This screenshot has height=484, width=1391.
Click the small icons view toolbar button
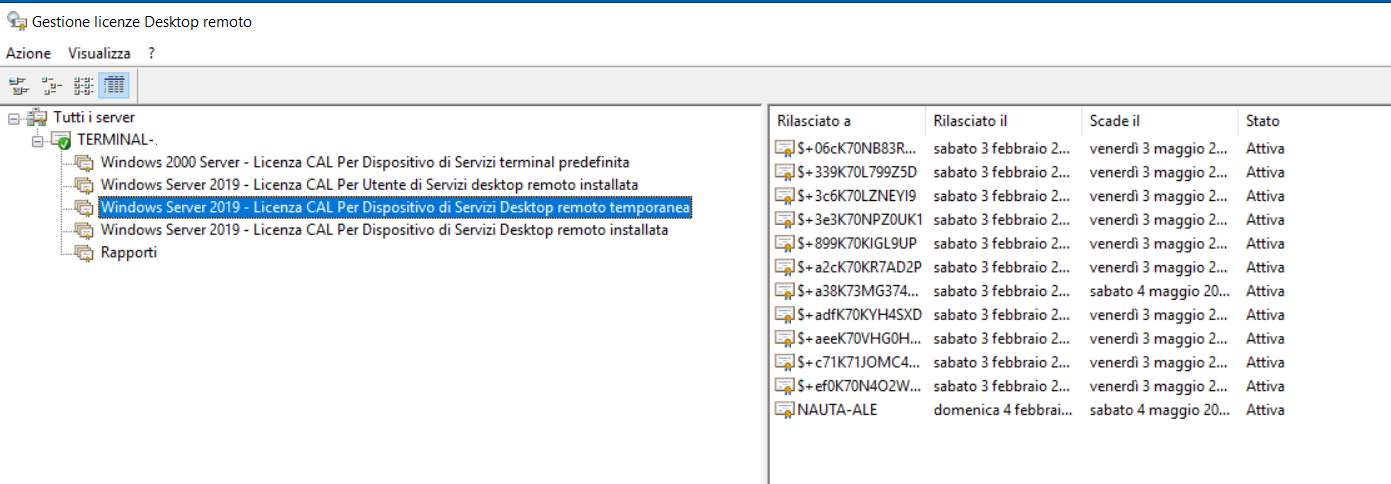click(51, 85)
